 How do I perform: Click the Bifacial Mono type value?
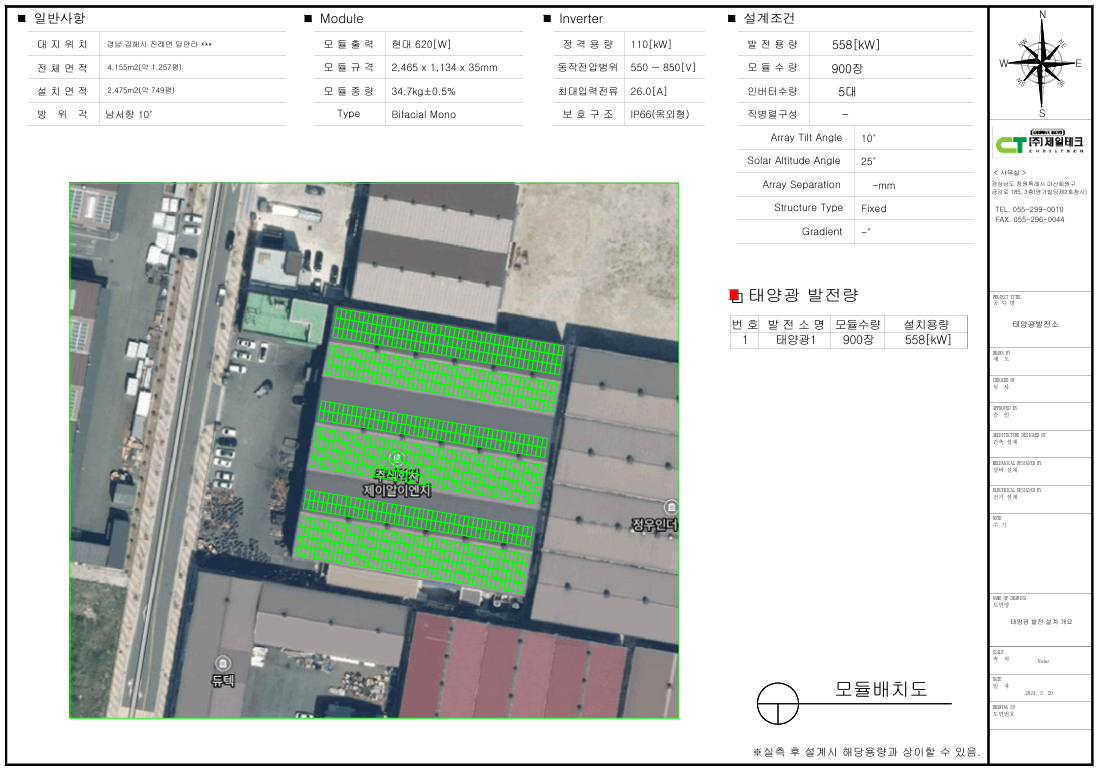pos(423,115)
